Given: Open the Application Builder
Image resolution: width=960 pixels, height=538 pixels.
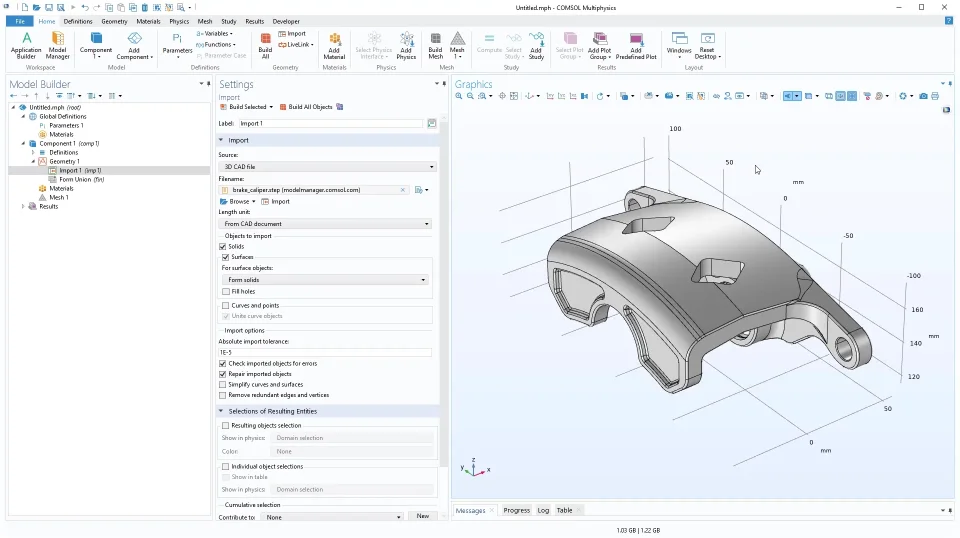Looking at the screenshot, I should click(x=26, y=40).
